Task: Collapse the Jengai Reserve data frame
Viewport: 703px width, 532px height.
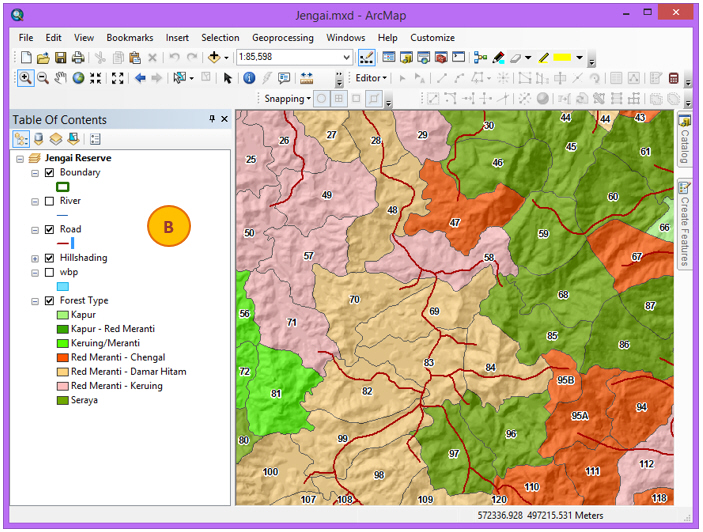Action: click(20, 159)
